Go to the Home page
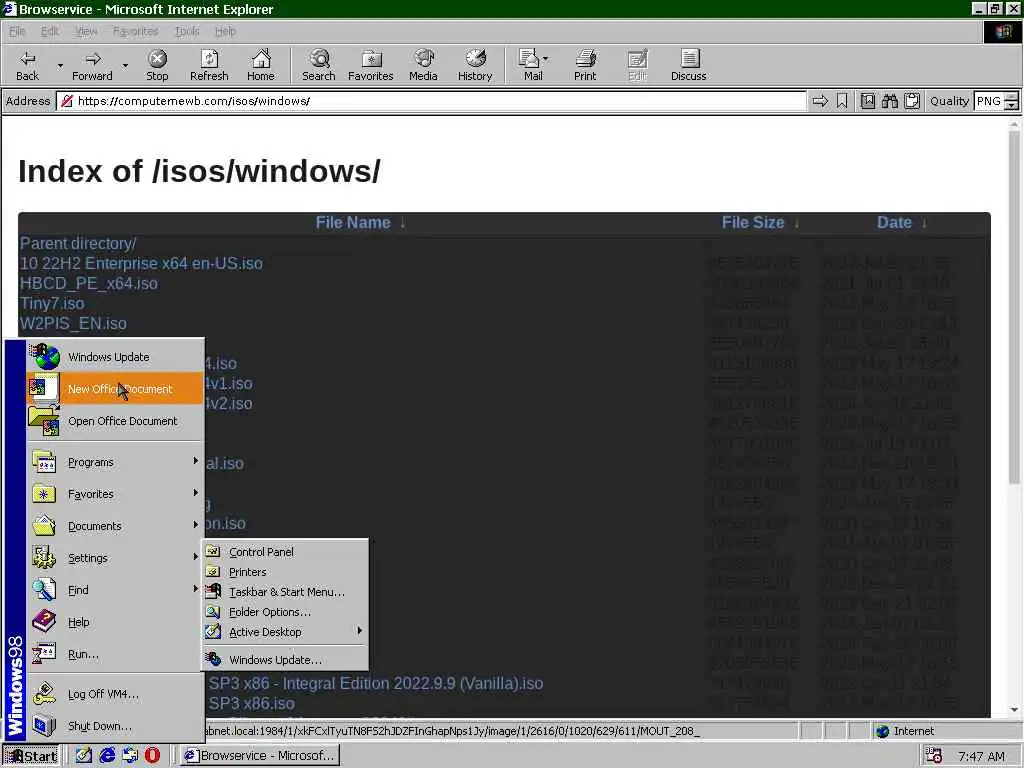The height and width of the screenshot is (768, 1024). 261,65
